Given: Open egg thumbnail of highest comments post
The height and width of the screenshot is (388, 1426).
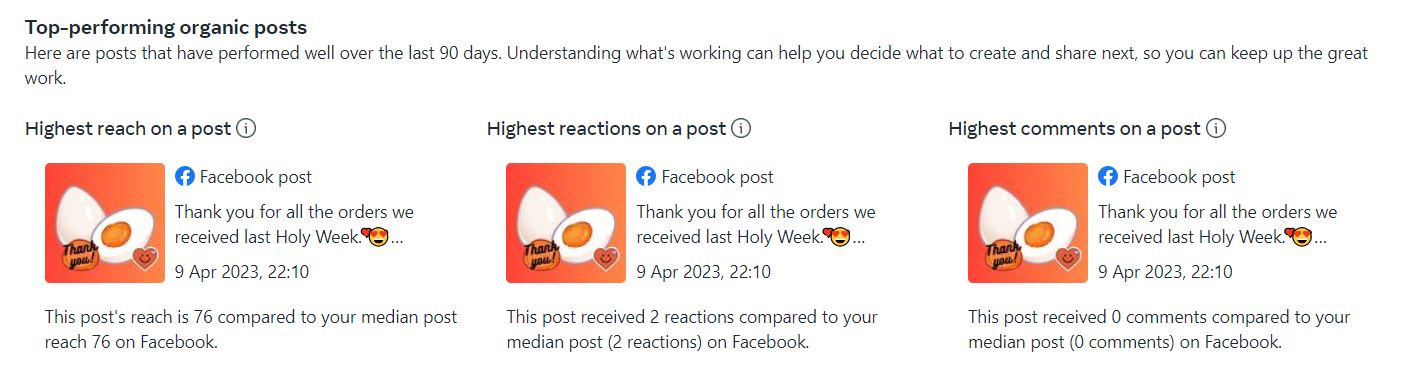Looking at the screenshot, I should pos(1028,223).
